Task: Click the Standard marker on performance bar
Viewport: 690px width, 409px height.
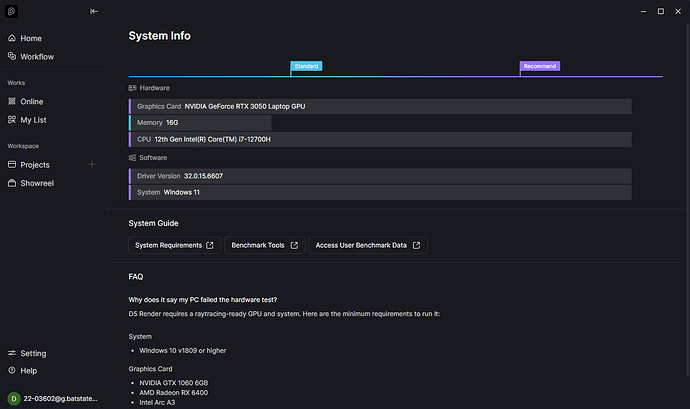Action: pos(306,66)
